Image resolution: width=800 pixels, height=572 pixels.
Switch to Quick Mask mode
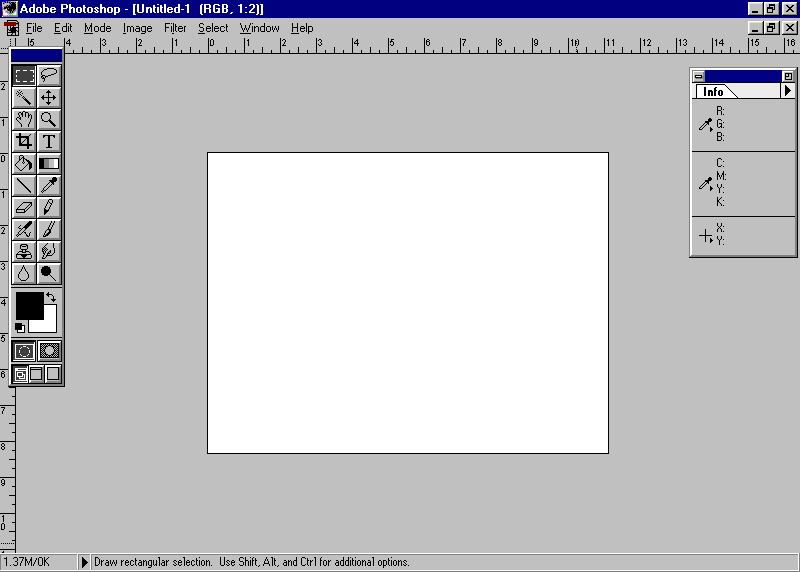tap(49, 351)
